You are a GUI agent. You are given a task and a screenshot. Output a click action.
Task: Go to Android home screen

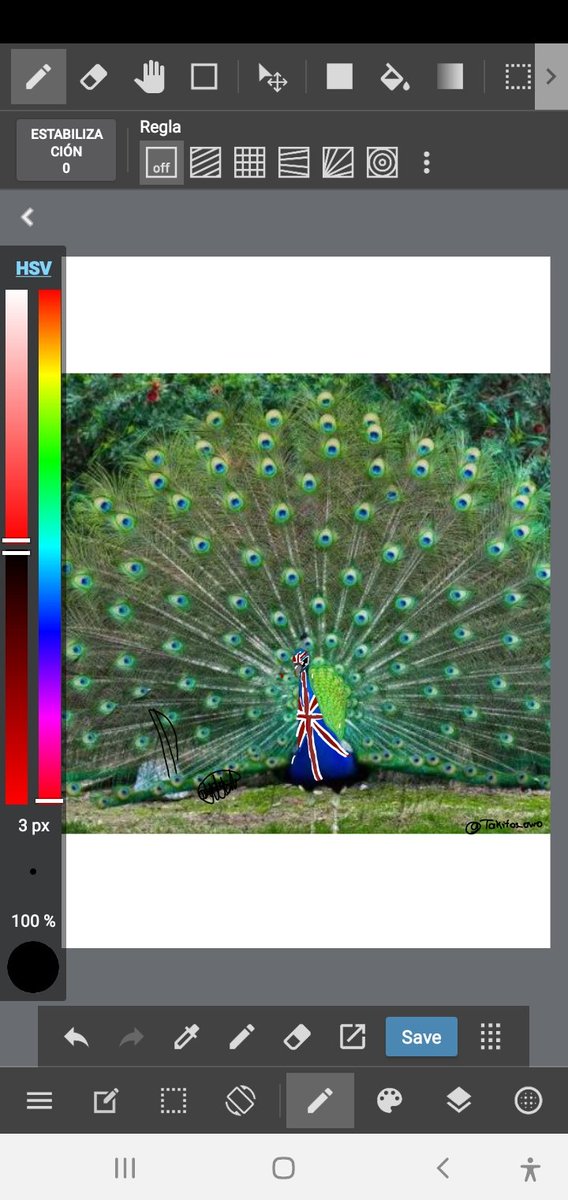point(284,1168)
